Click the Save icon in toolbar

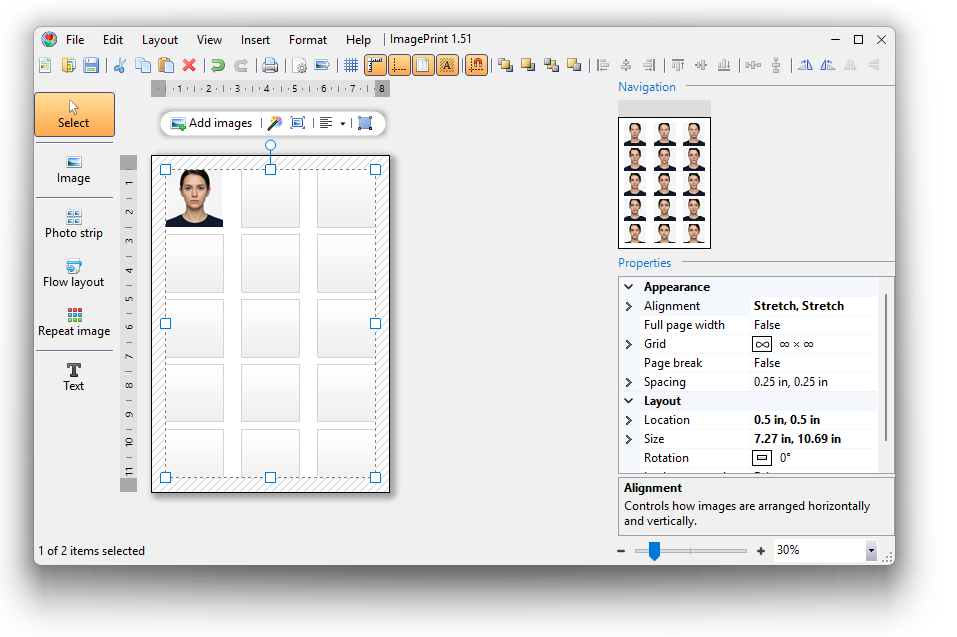(91, 66)
